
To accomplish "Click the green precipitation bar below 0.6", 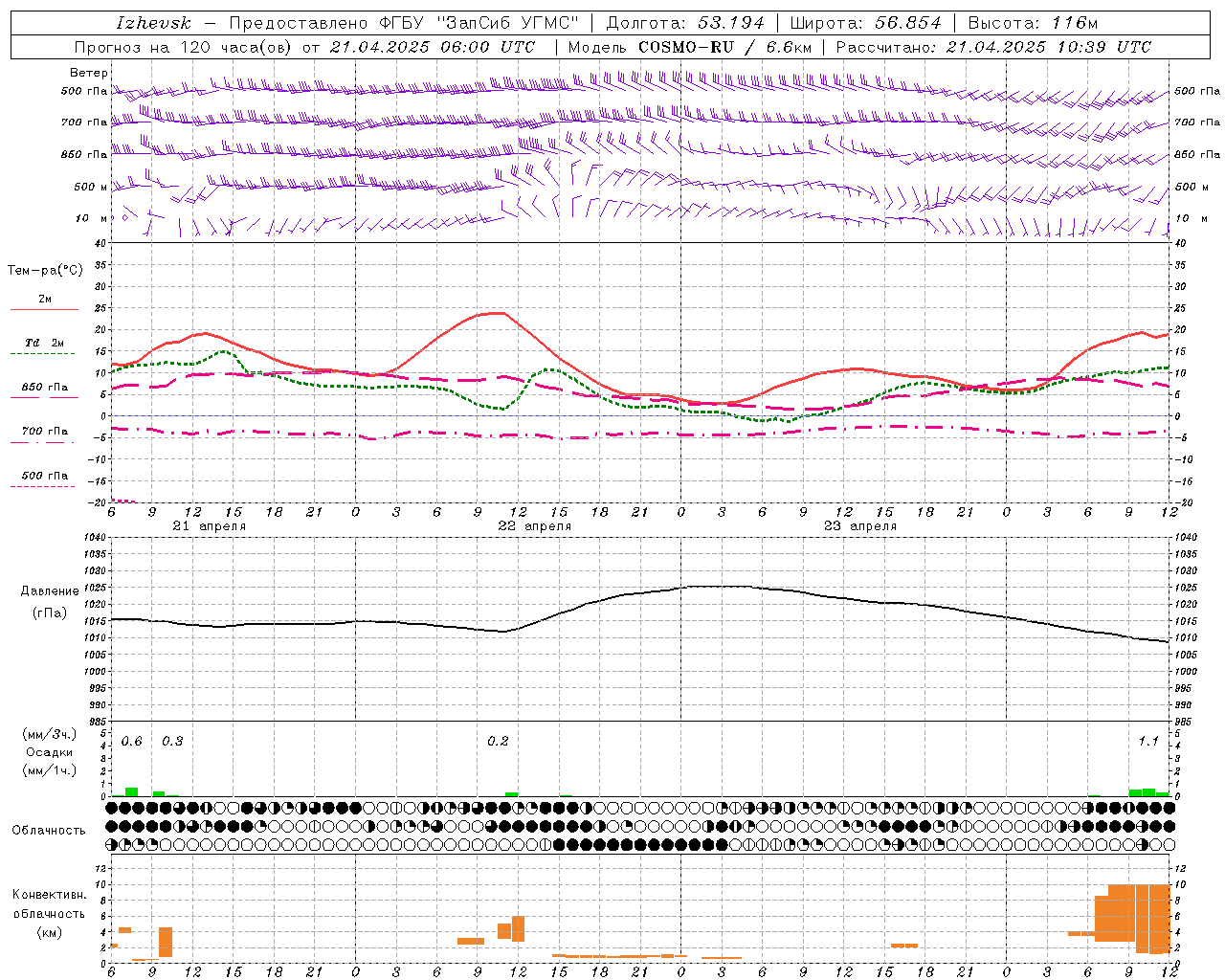I will pos(132,792).
